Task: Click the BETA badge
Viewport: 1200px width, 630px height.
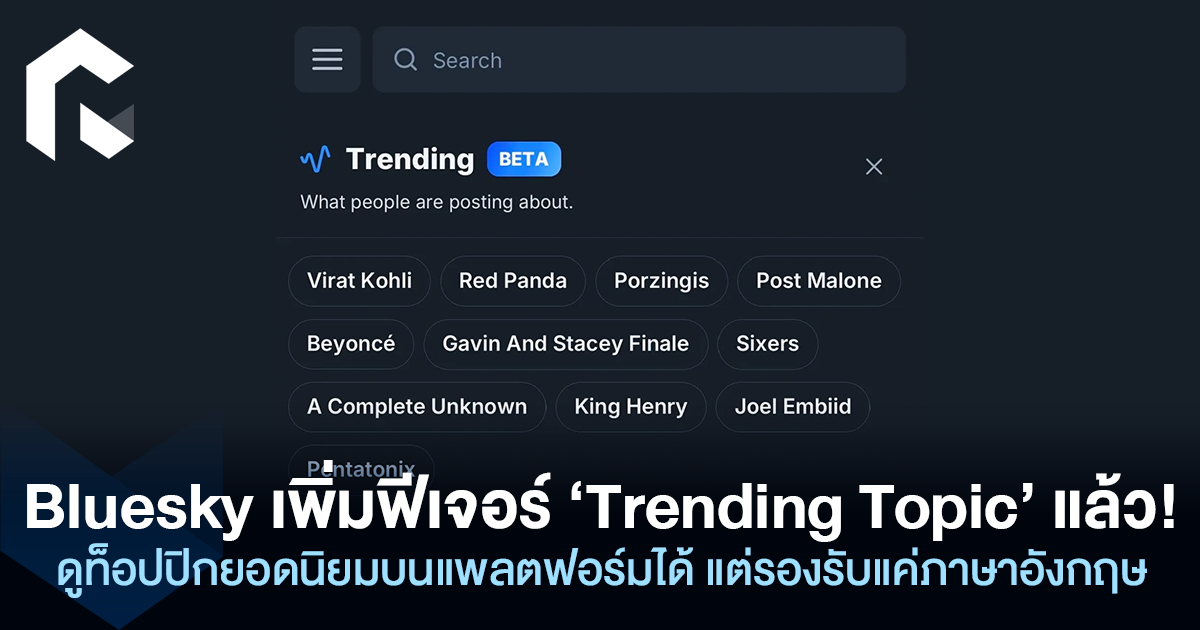Action: (524, 159)
